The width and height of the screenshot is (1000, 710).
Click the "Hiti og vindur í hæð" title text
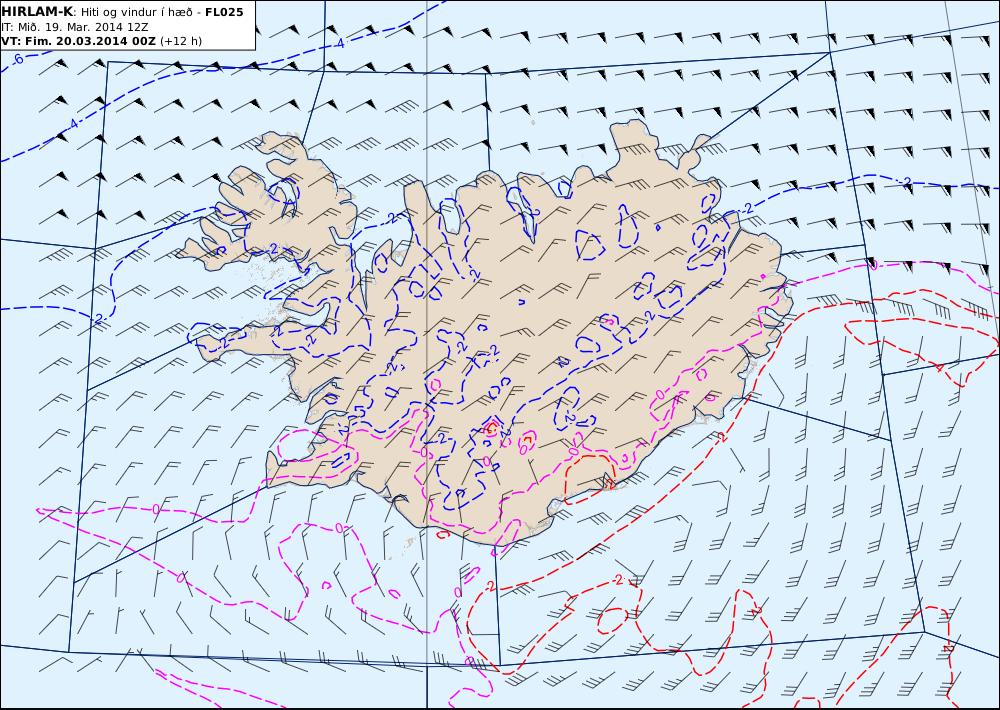[x=136, y=12]
